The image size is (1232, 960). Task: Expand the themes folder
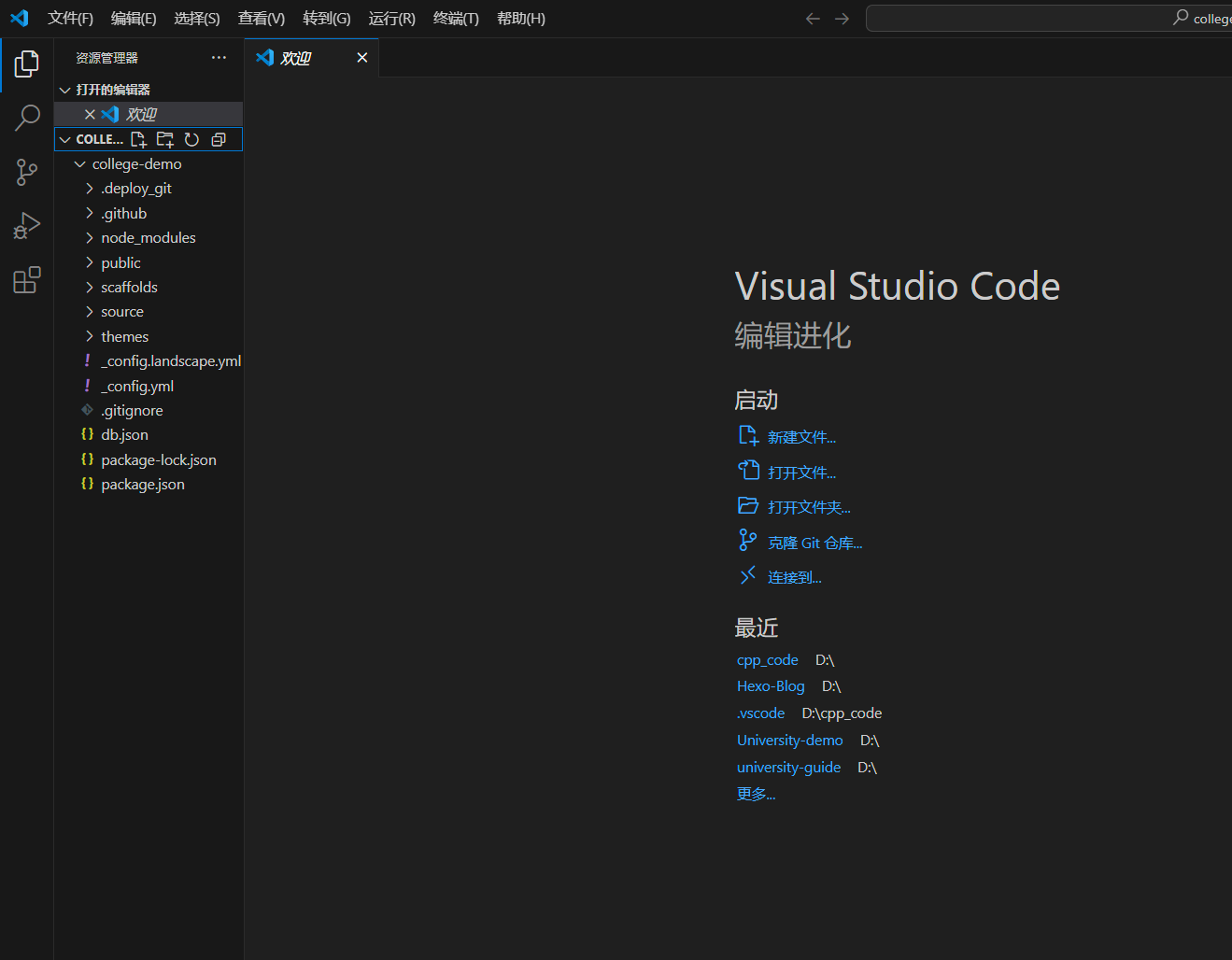tap(124, 337)
